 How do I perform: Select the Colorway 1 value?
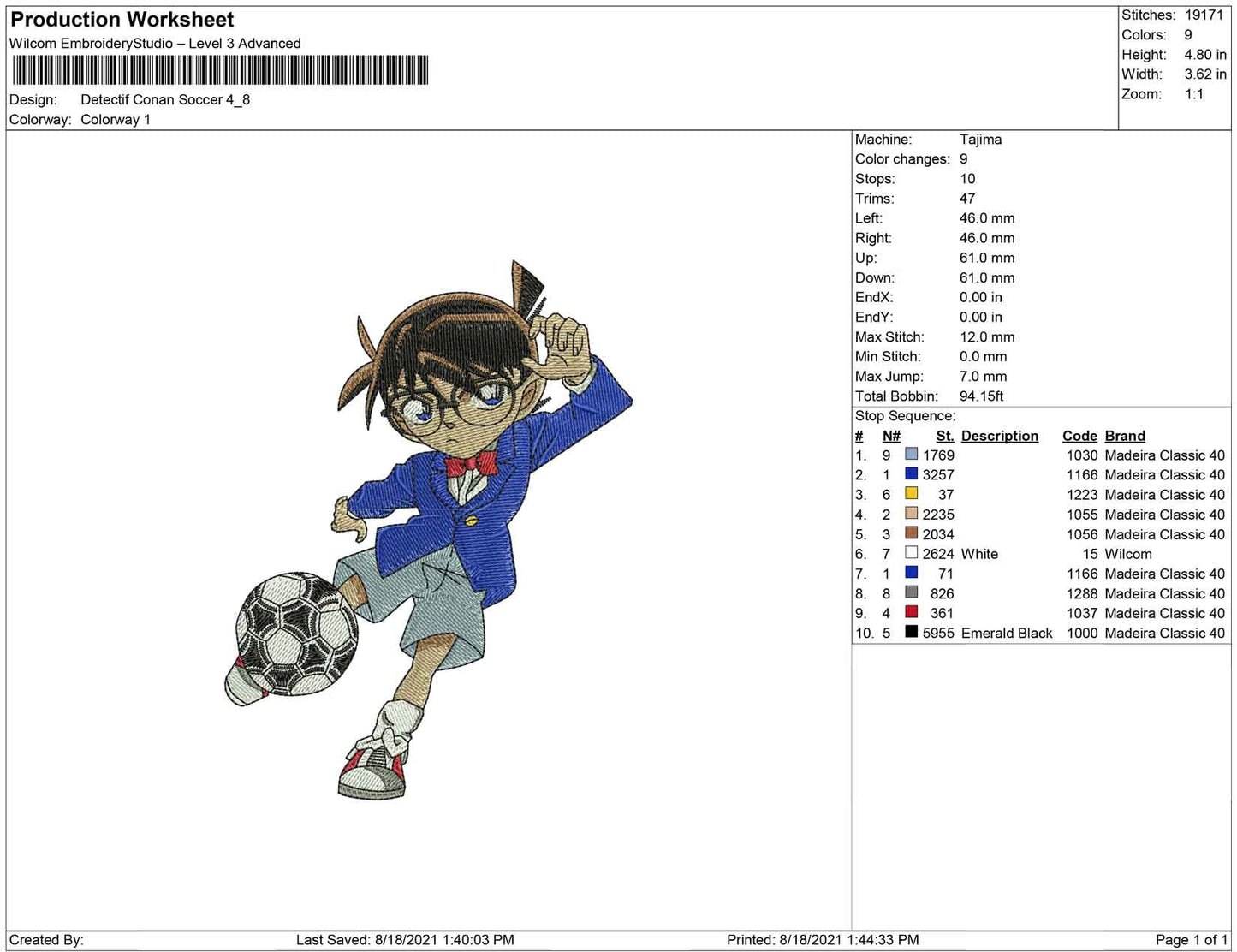click(116, 120)
